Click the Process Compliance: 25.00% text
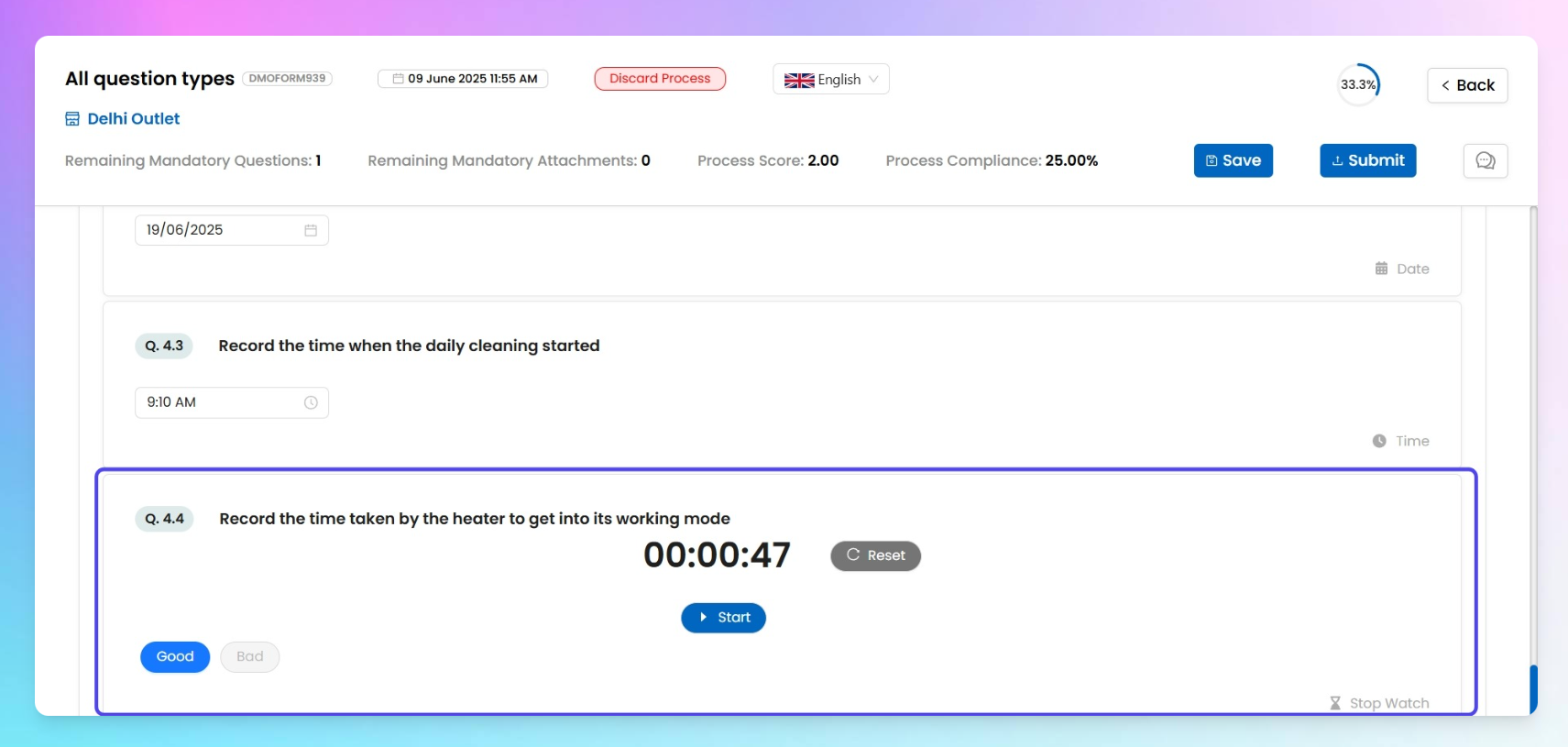The image size is (1568, 747). click(992, 160)
